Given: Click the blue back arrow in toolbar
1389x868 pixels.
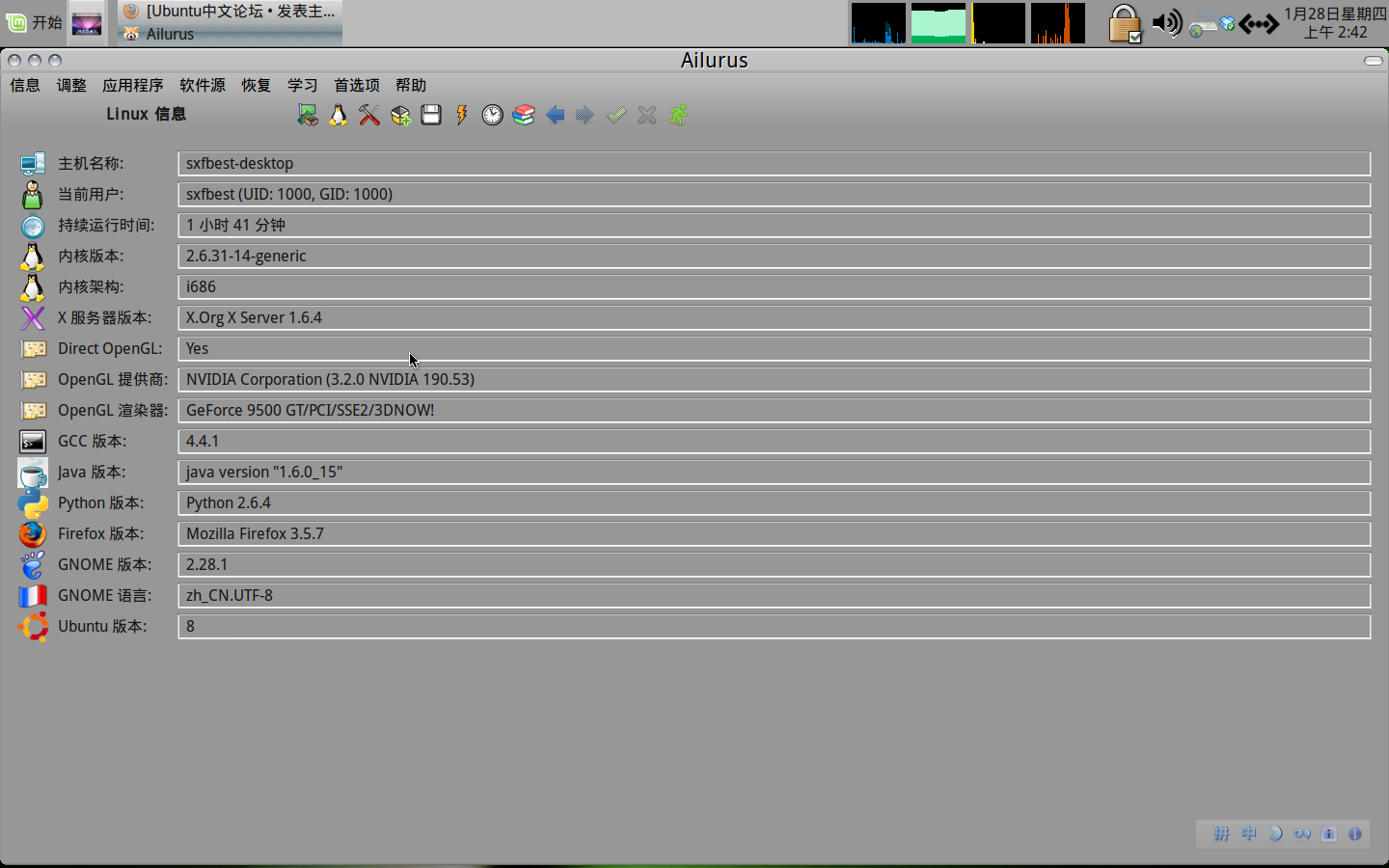Looking at the screenshot, I should 555,116.
